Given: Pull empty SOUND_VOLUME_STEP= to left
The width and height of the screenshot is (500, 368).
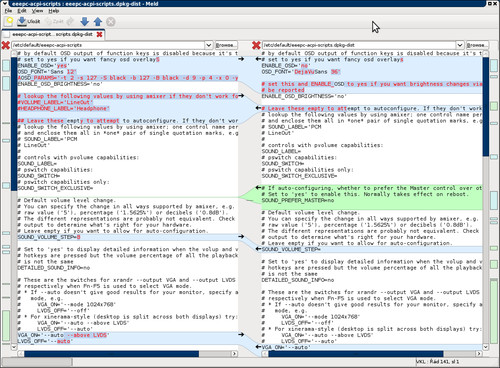Looking at the screenshot, I should click(258, 249).
